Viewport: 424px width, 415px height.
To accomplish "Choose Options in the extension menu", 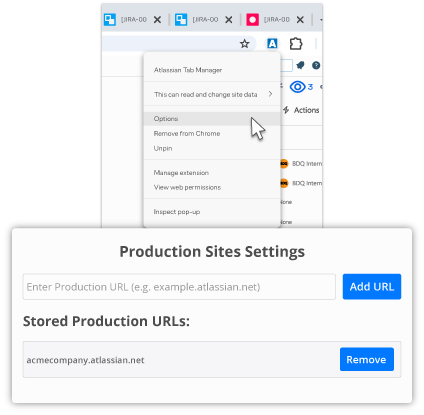I will pyautogui.click(x=212, y=119).
